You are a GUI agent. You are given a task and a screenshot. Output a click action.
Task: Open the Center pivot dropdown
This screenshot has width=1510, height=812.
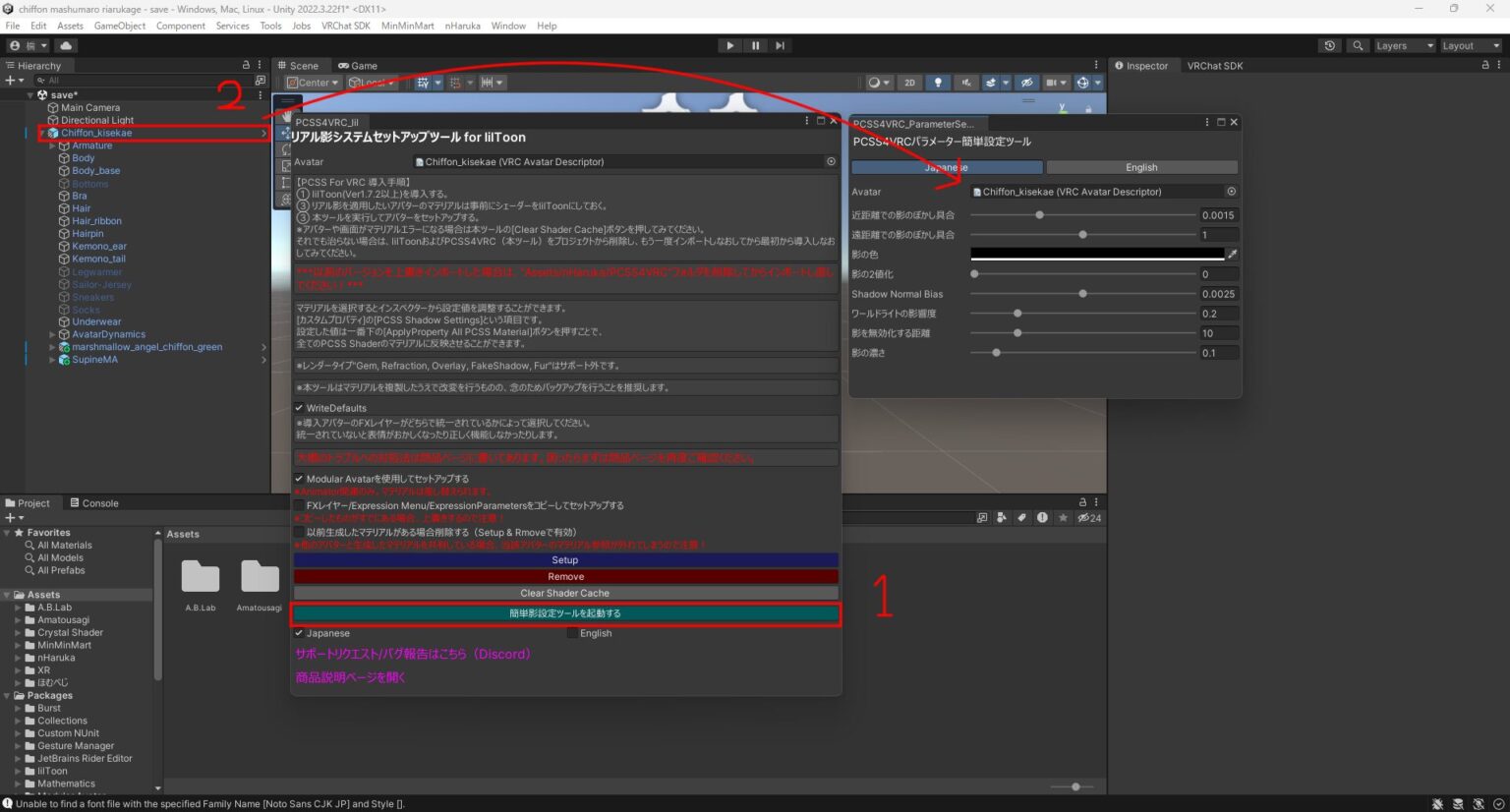coord(312,83)
